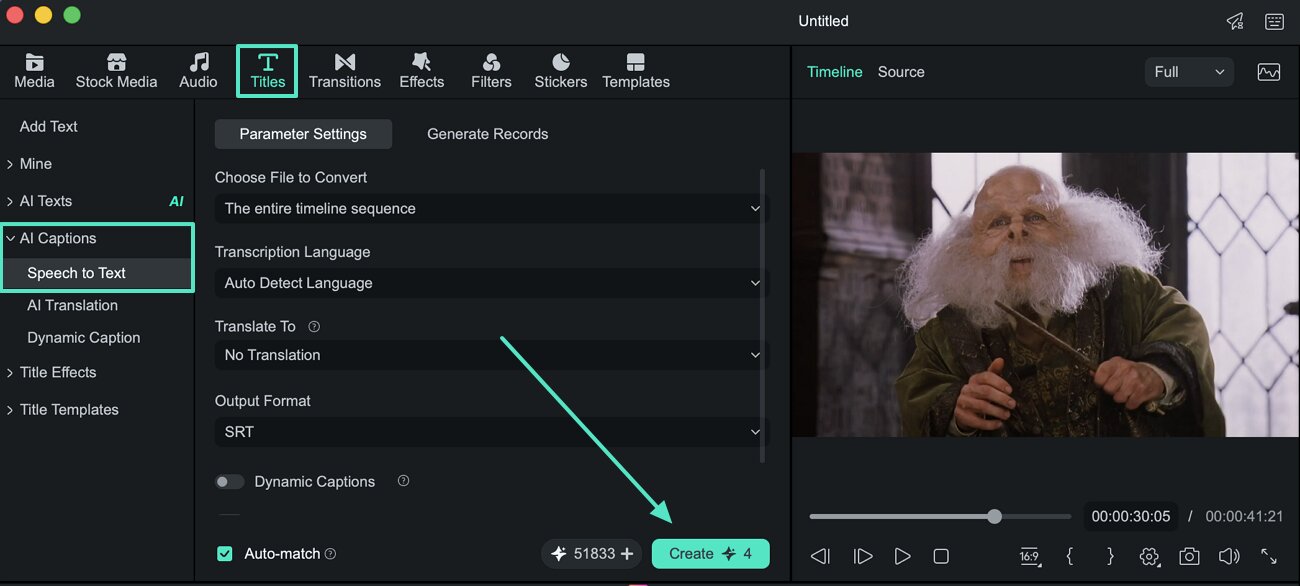The width and height of the screenshot is (1300, 586).
Task: Click Add Text in sidebar
Action: tap(48, 127)
